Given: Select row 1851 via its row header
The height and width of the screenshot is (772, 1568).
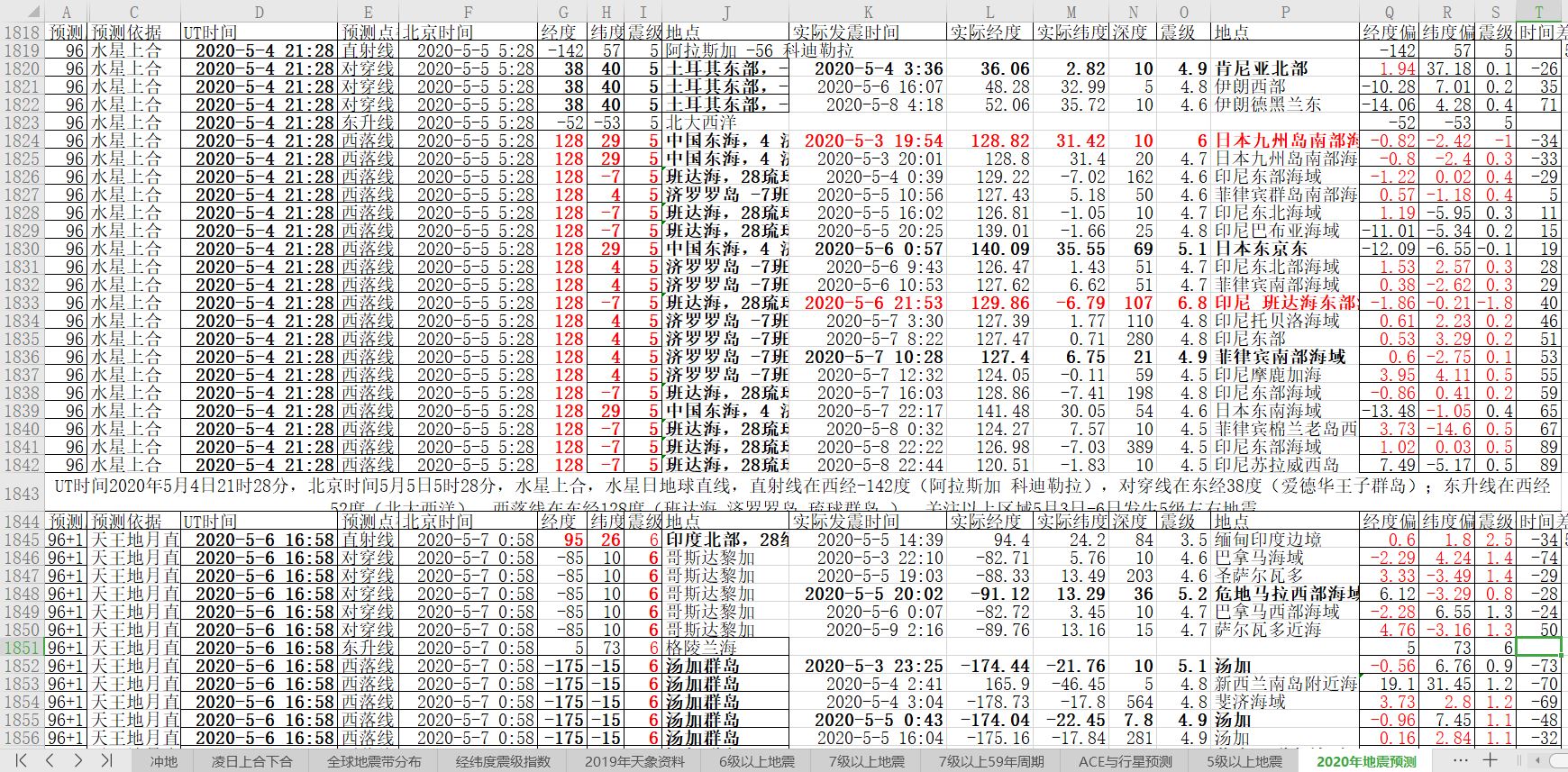Looking at the screenshot, I should click(22, 648).
